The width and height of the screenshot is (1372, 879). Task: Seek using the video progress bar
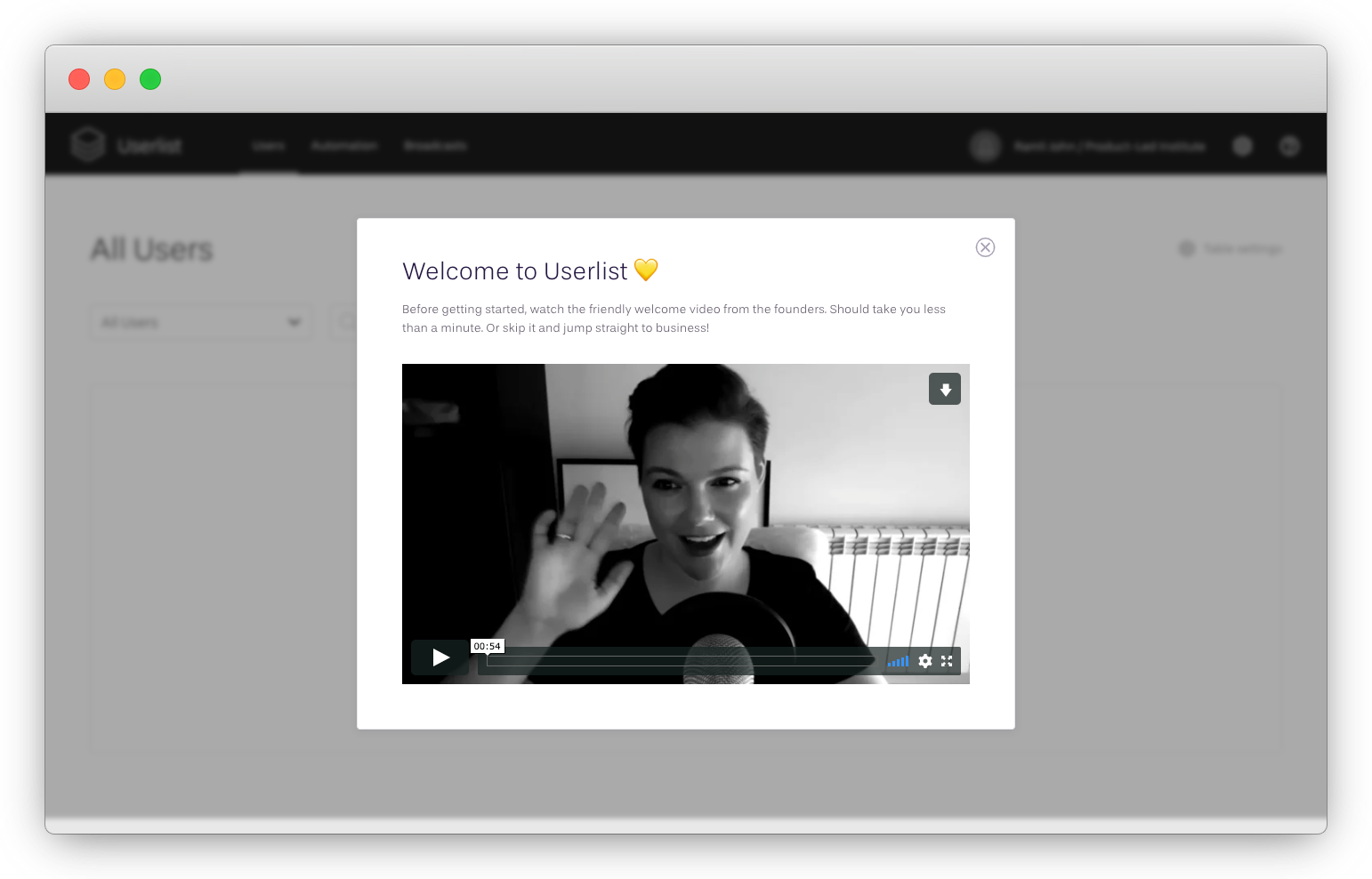(676, 660)
